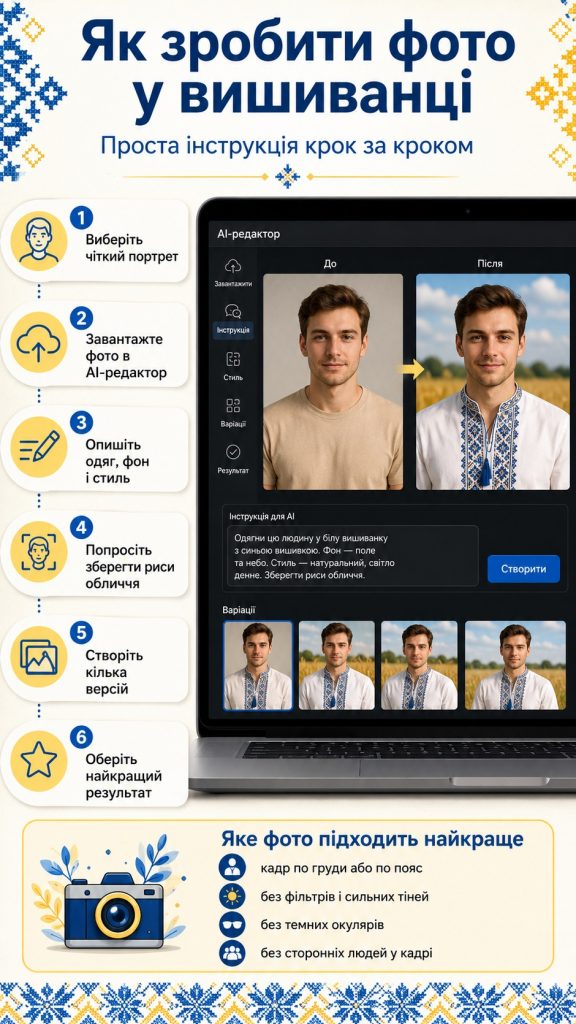Select the Після vyshyvanka result photo
Screen dimensions: 576x1024
click(x=492, y=381)
